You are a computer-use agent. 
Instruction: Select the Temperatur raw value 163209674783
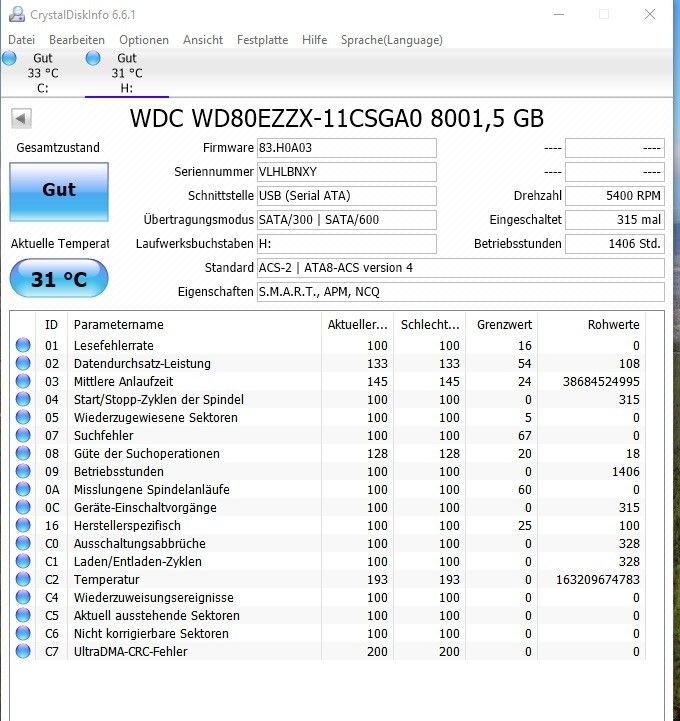tap(598, 579)
